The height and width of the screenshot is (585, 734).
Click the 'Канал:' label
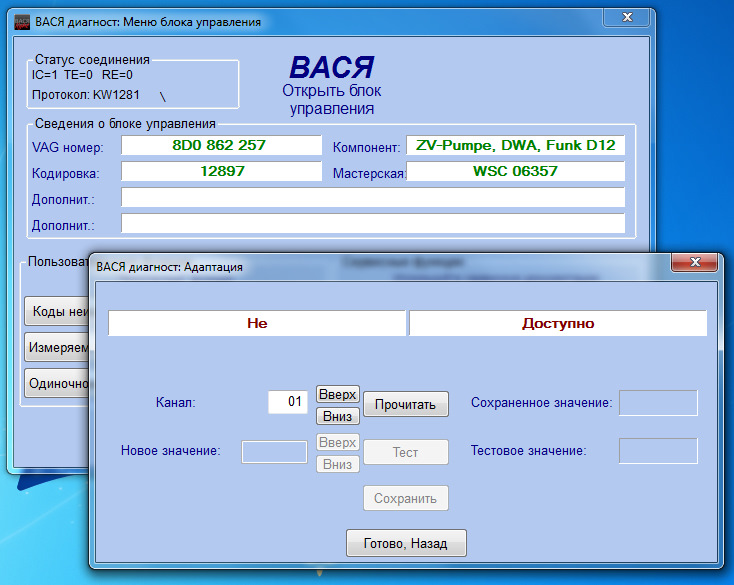[176, 402]
